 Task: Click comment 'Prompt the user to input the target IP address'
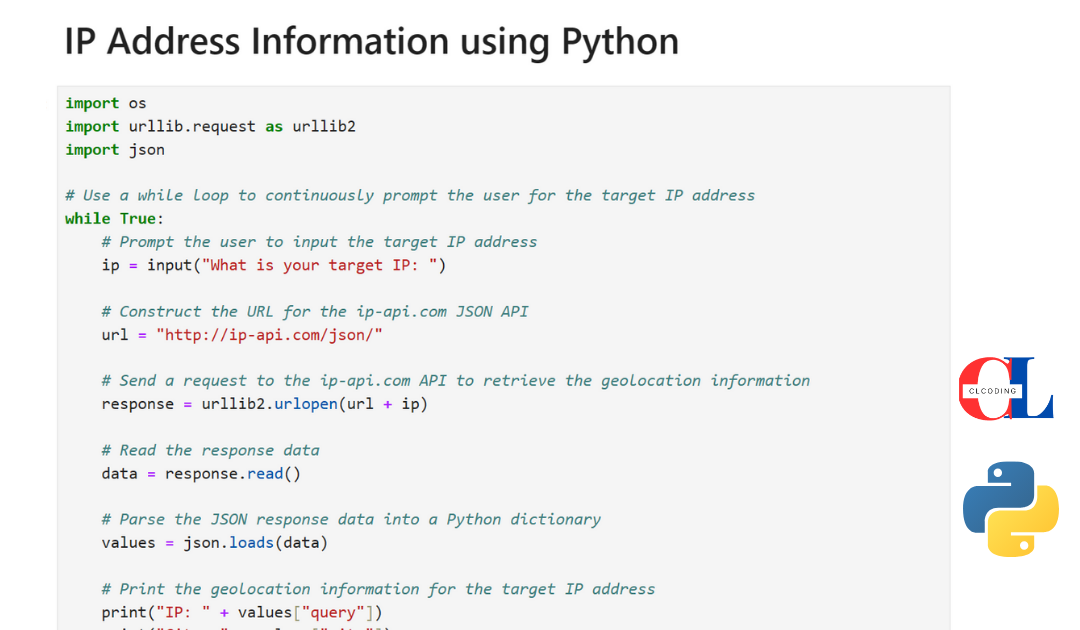tap(319, 242)
